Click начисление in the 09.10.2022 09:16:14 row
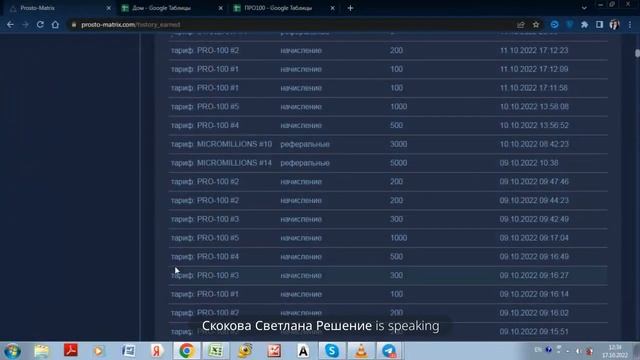 tap(301, 294)
